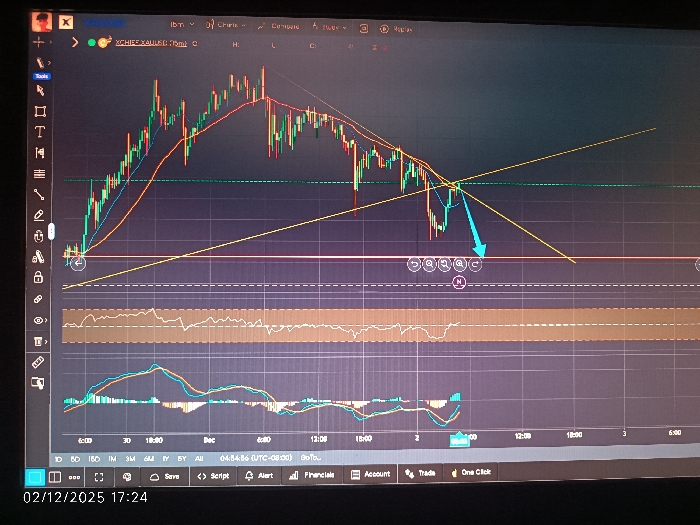This screenshot has width=700, height=525.
Task: Select the 1M time range
Action: pyautogui.click(x=112, y=458)
